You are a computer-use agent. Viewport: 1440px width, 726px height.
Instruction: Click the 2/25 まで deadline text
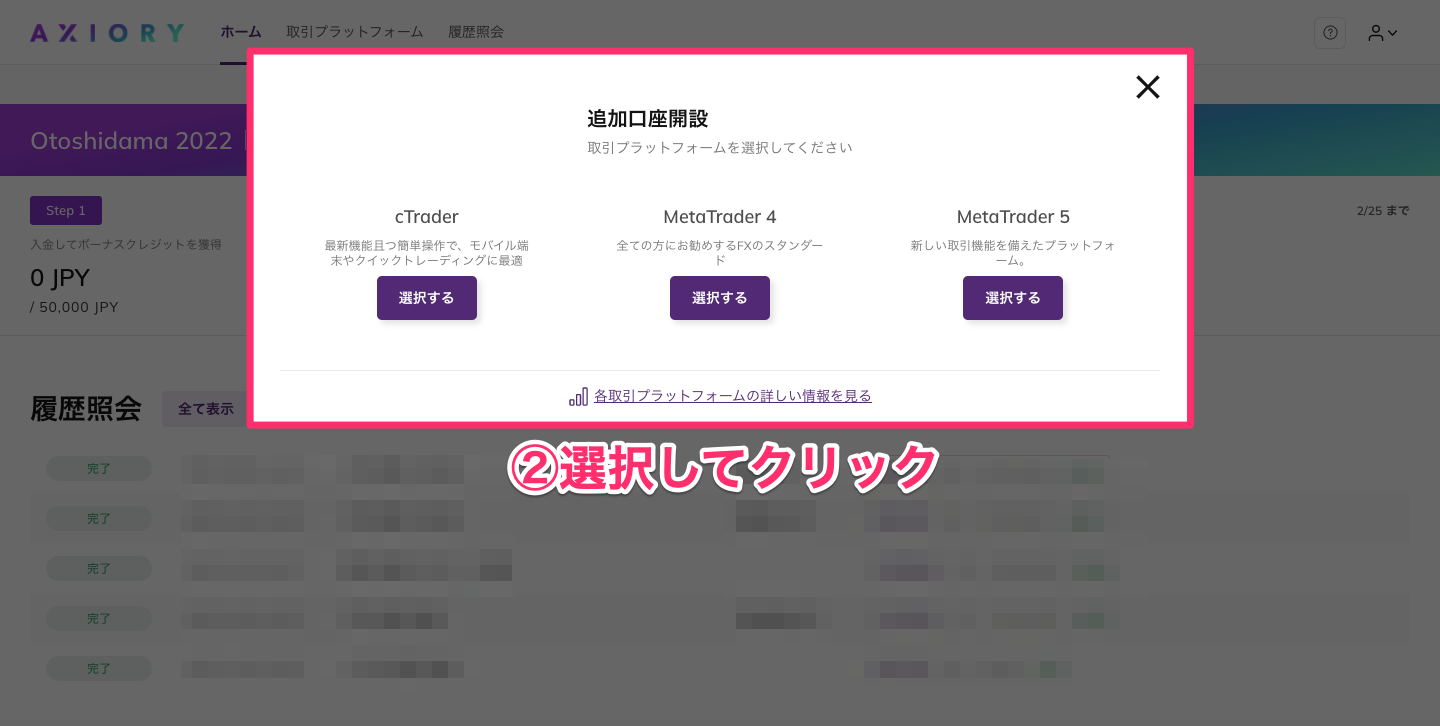click(1383, 211)
